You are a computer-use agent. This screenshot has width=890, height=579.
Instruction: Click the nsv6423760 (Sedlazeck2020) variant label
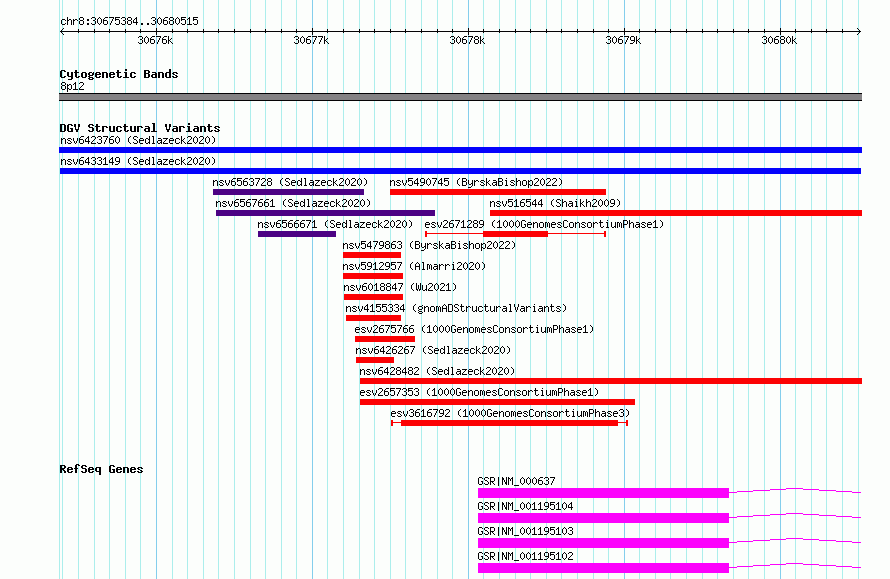pos(138,140)
